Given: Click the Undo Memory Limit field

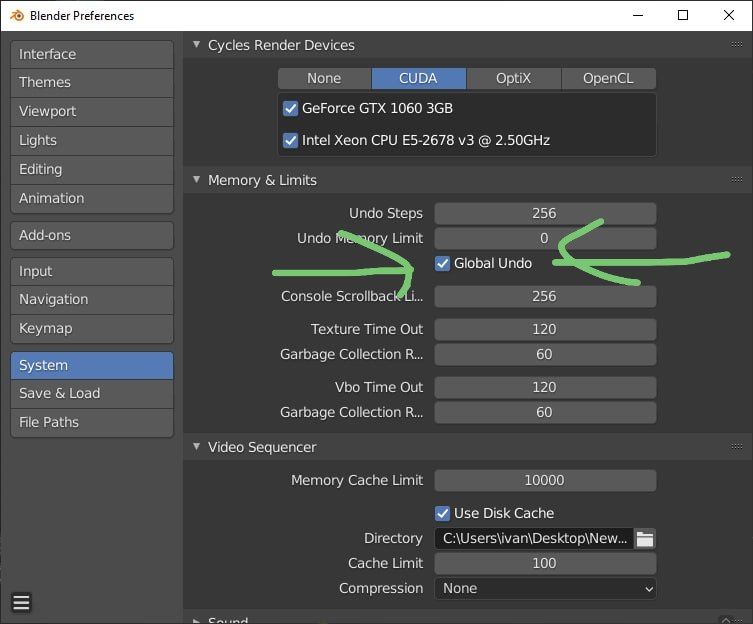Looking at the screenshot, I should pos(545,238).
